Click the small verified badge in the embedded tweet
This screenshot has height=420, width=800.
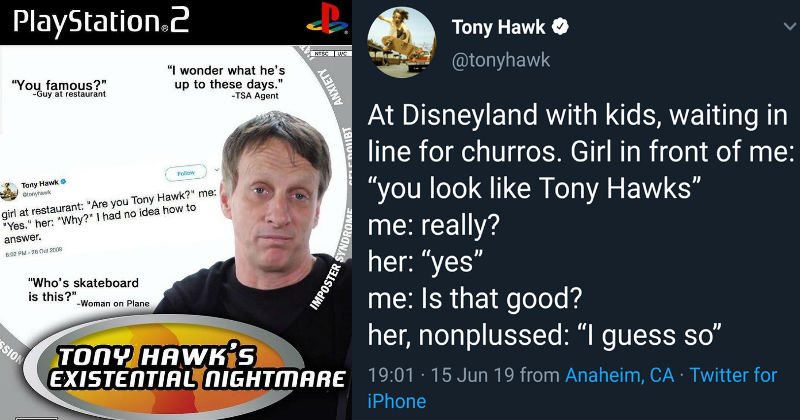64,181
